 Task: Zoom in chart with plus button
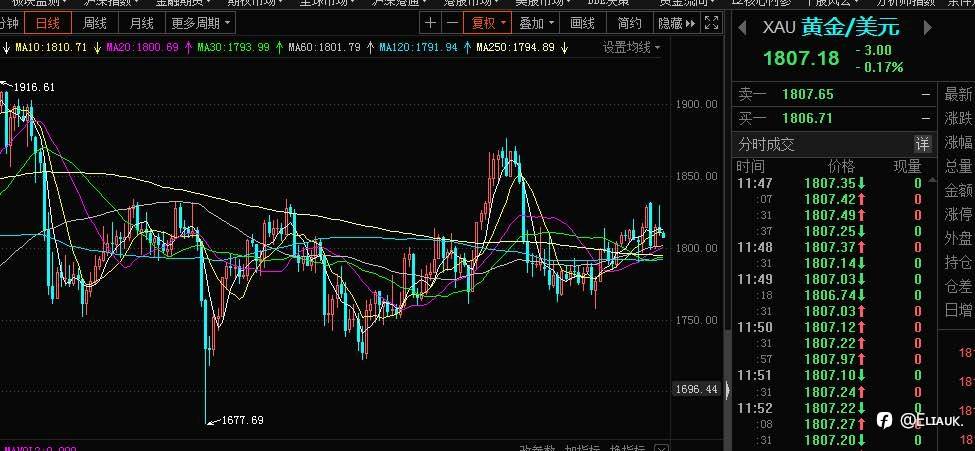(430, 24)
